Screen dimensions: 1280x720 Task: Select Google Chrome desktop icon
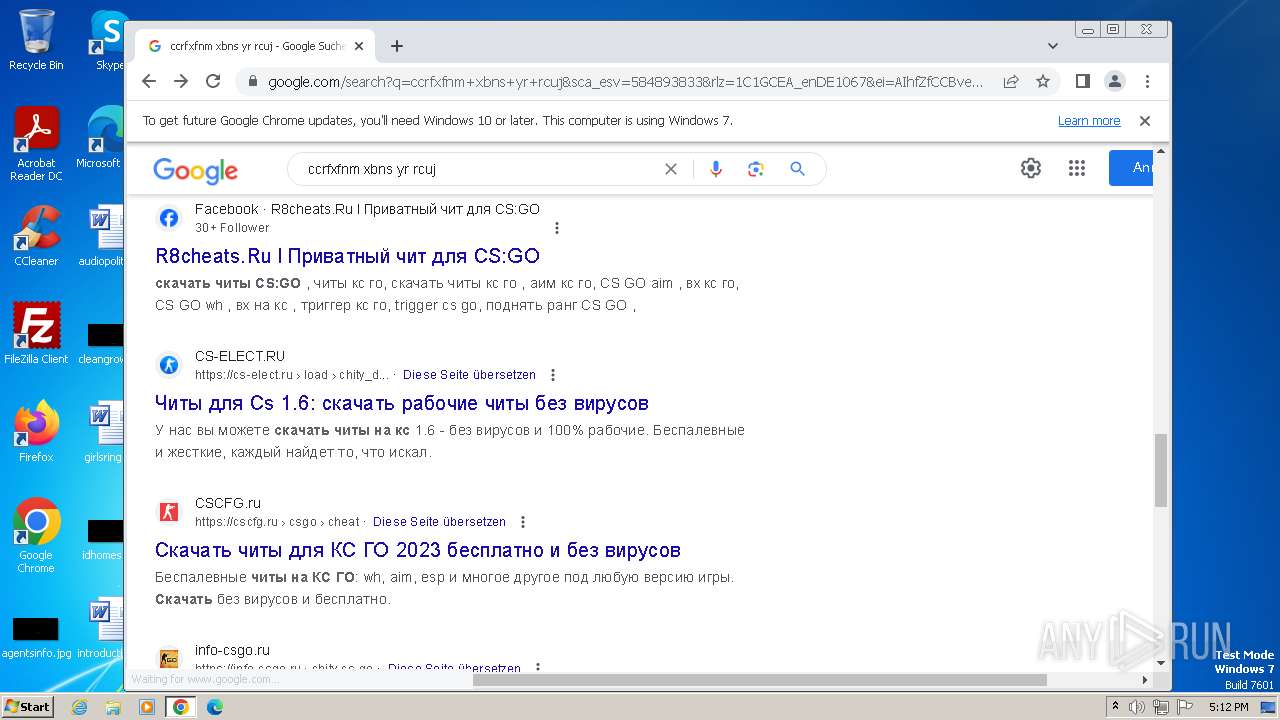point(36,535)
